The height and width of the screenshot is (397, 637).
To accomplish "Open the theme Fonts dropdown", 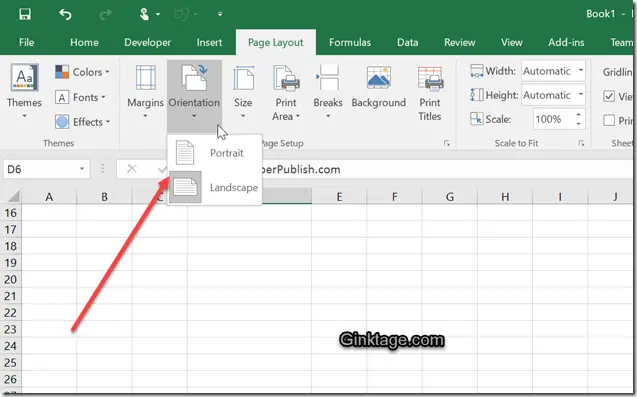I will pos(80,97).
